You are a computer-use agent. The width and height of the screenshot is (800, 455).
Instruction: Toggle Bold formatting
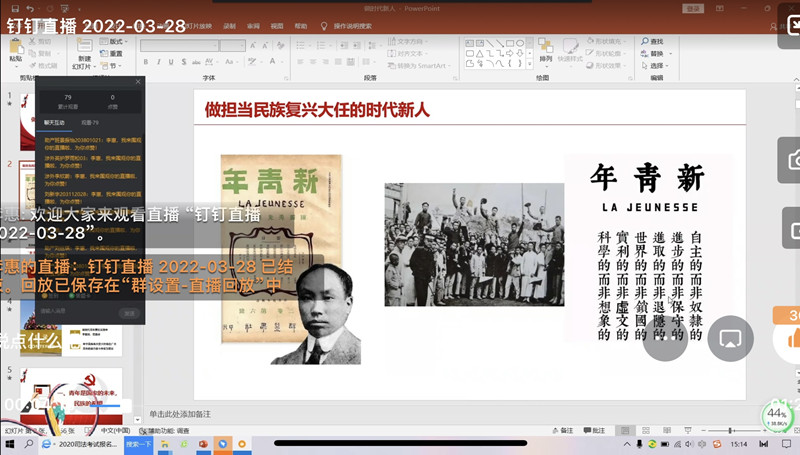(146, 62)
